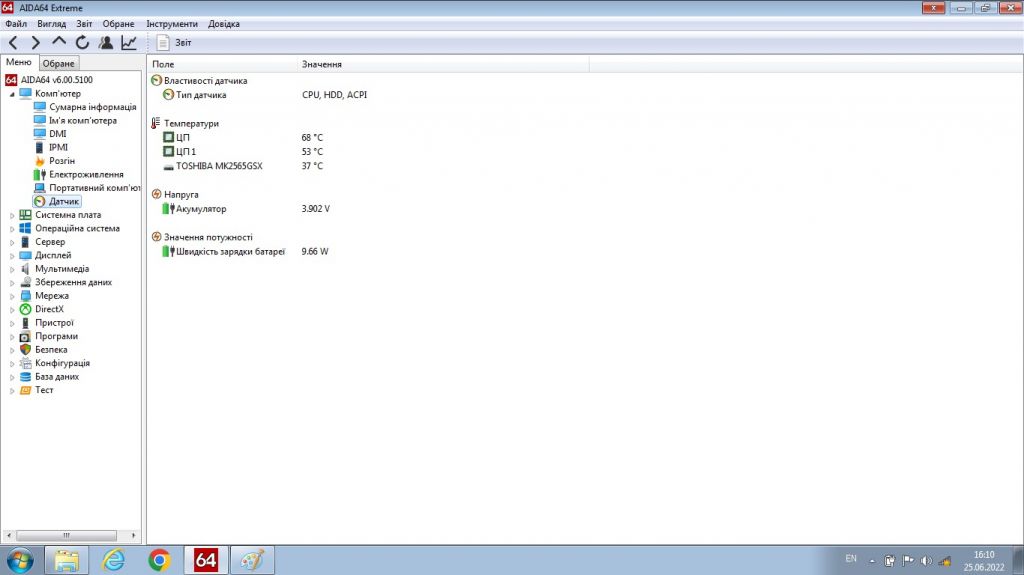Open the graph chart toolbar icon
Viewport: 1024px width, 575px height.
click(x=129, y=42)
